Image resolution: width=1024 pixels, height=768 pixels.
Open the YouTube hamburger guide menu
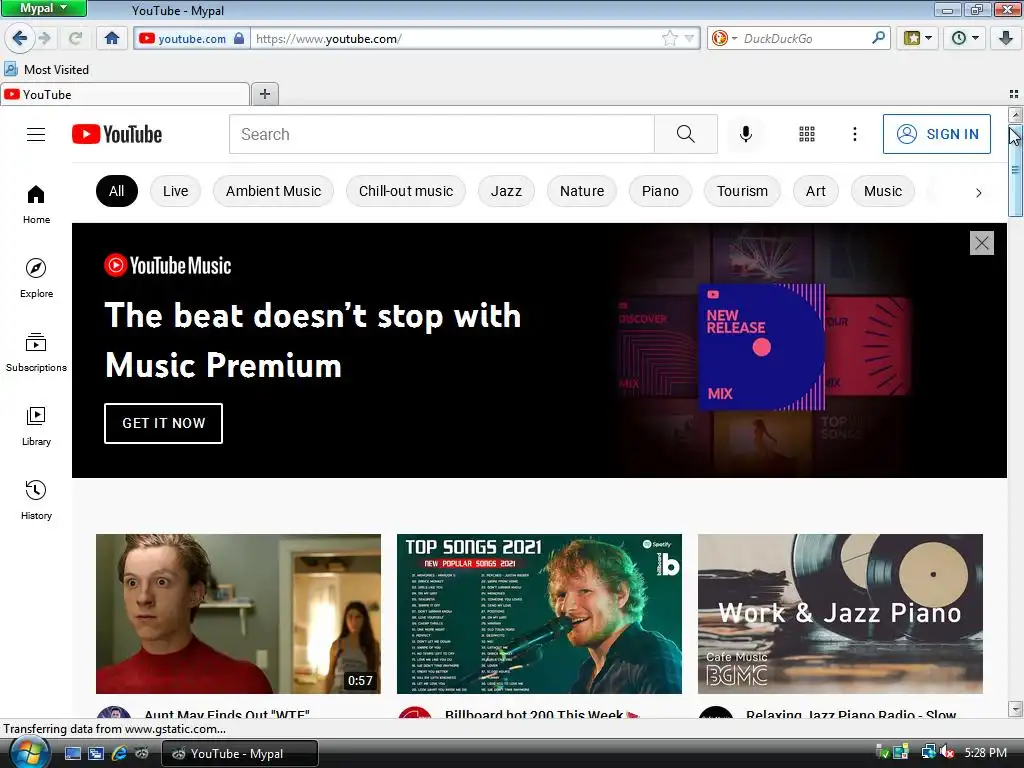coord(36,135)
